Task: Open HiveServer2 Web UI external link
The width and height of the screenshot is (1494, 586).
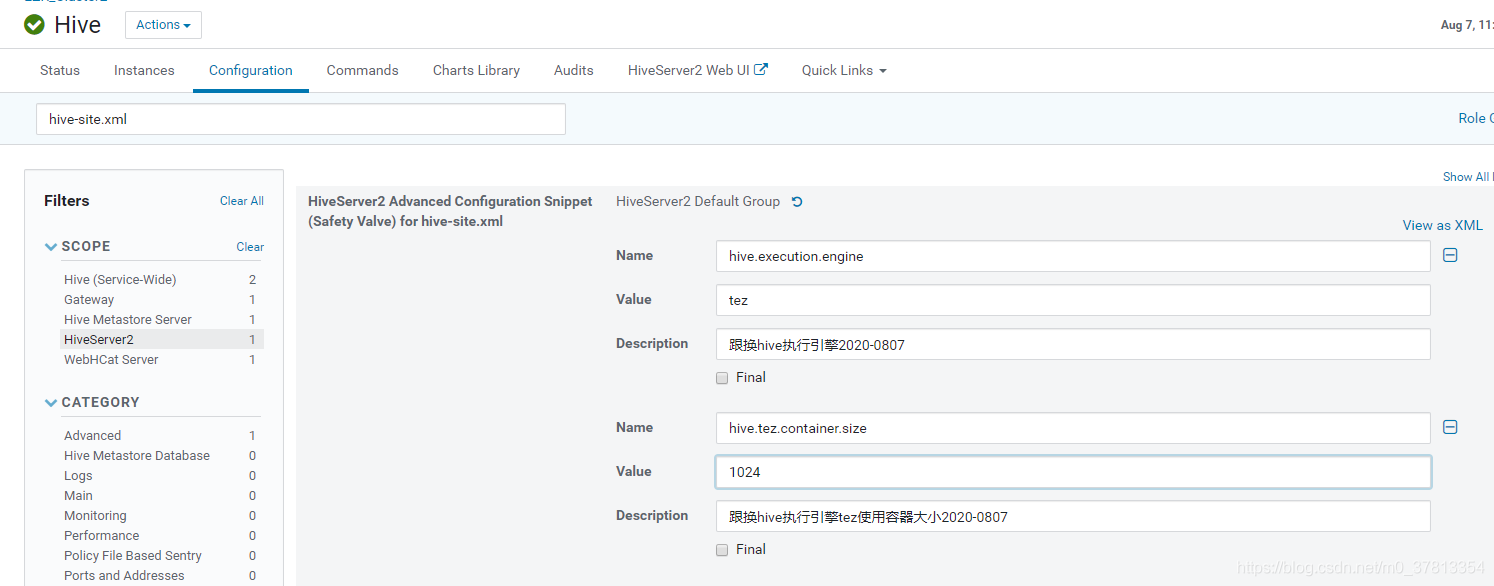Action: [x=697, y=70]
